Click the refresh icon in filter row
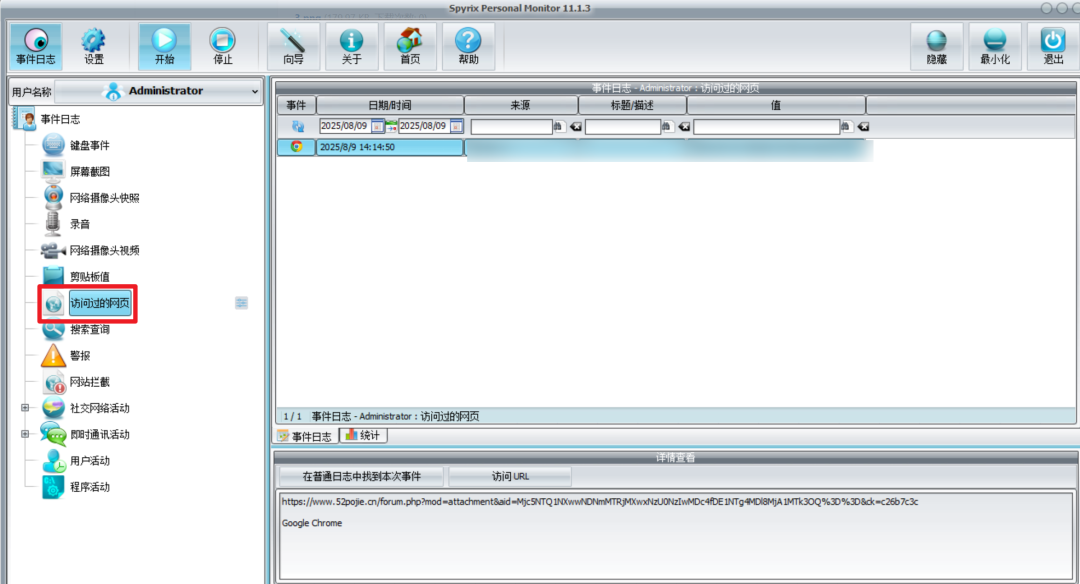Image resolution: width=1080 pixels, height=584 pixels. 298,126
